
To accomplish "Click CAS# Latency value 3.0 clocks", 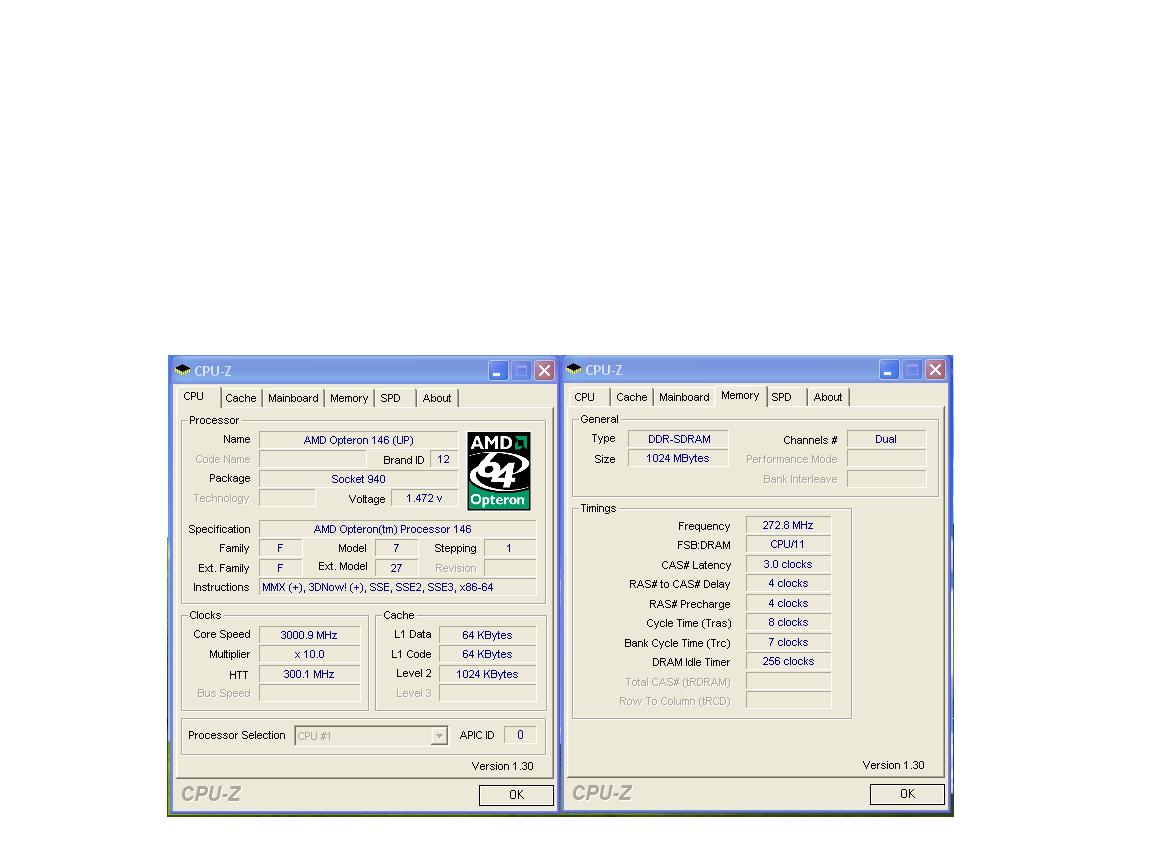I will coord(788,564).
